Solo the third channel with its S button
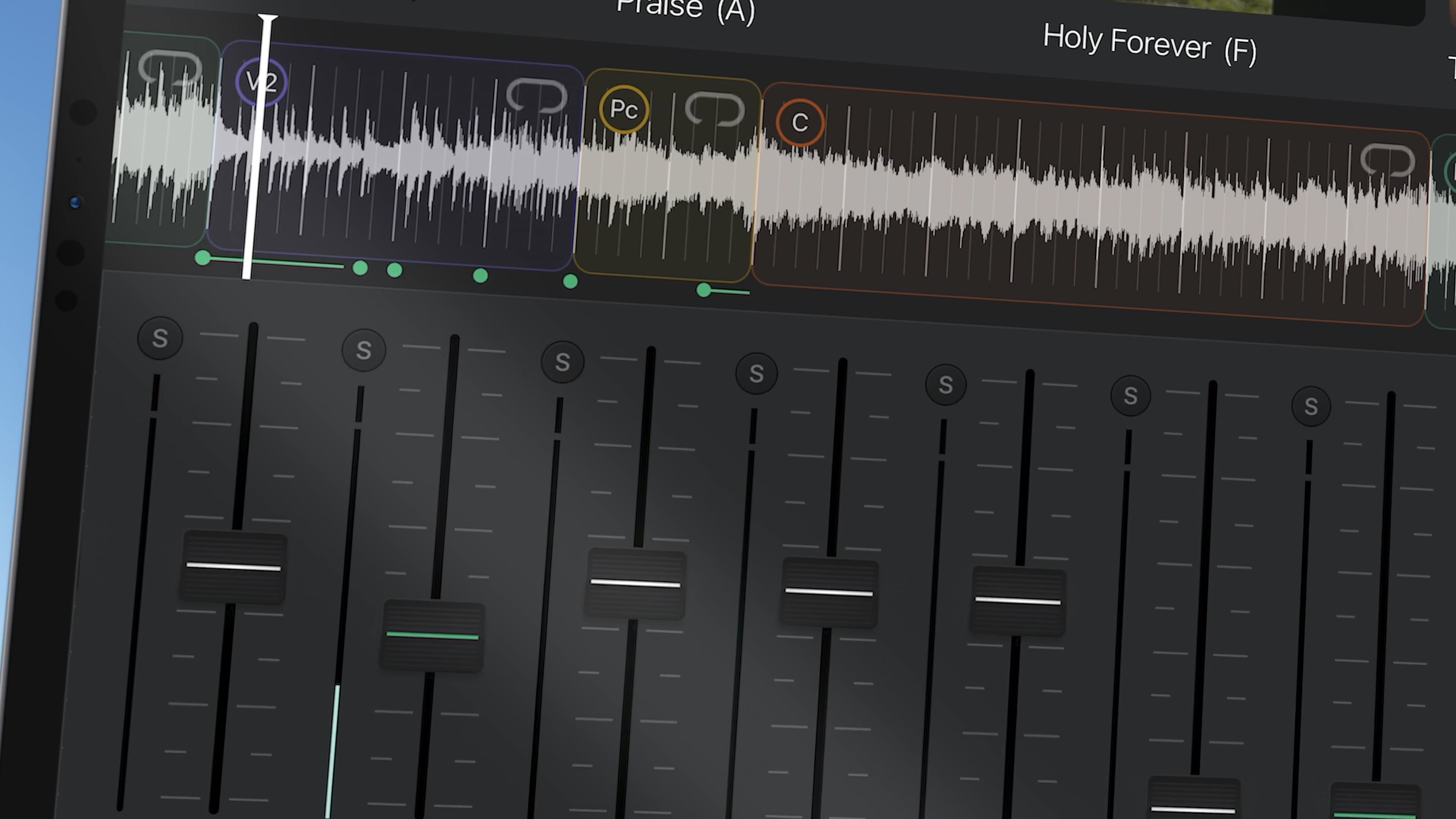The image size is (1456, 819). point(562,362)
